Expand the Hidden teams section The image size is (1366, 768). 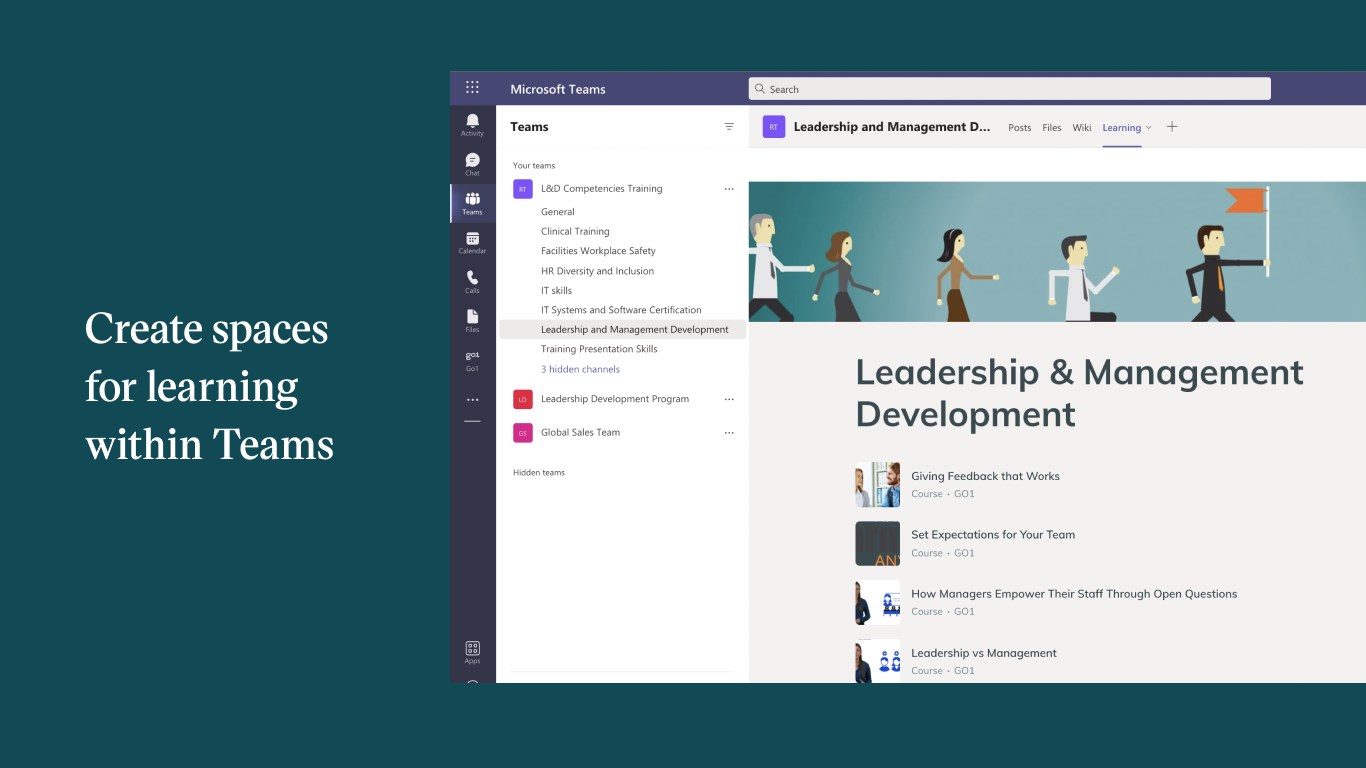tap(539, 472)
